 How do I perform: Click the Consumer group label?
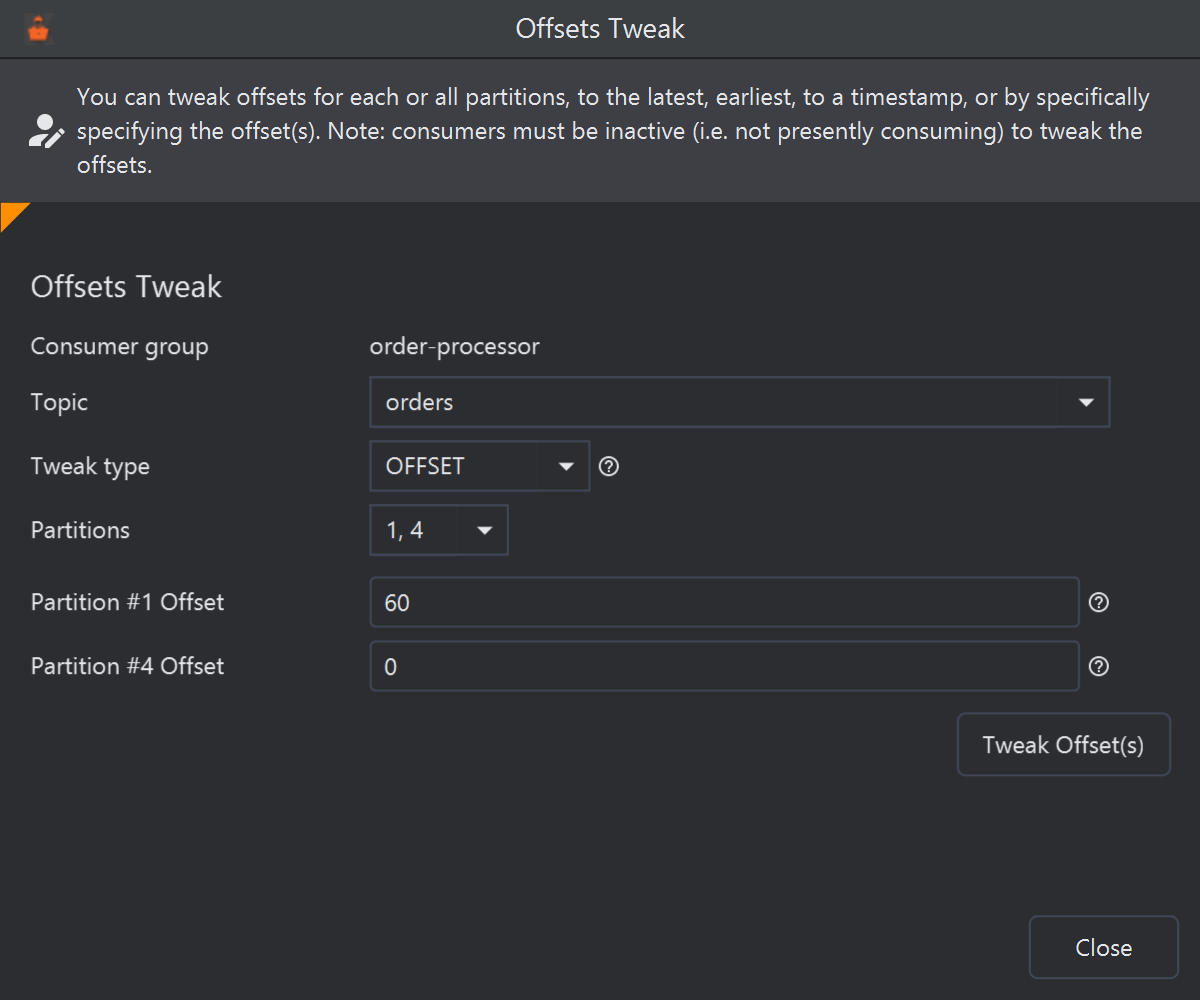click(120, 347)
